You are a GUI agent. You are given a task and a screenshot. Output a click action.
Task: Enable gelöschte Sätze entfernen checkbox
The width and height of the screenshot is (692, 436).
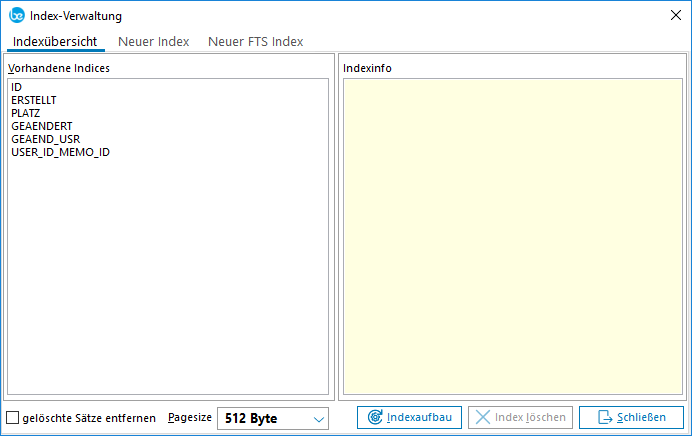(13, 418)
